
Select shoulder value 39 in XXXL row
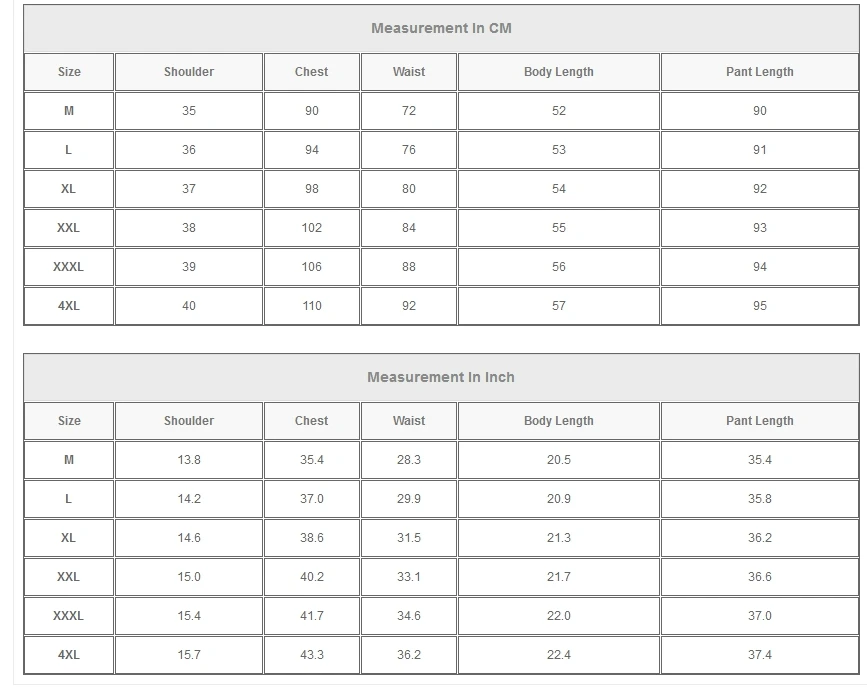[189, 267]
